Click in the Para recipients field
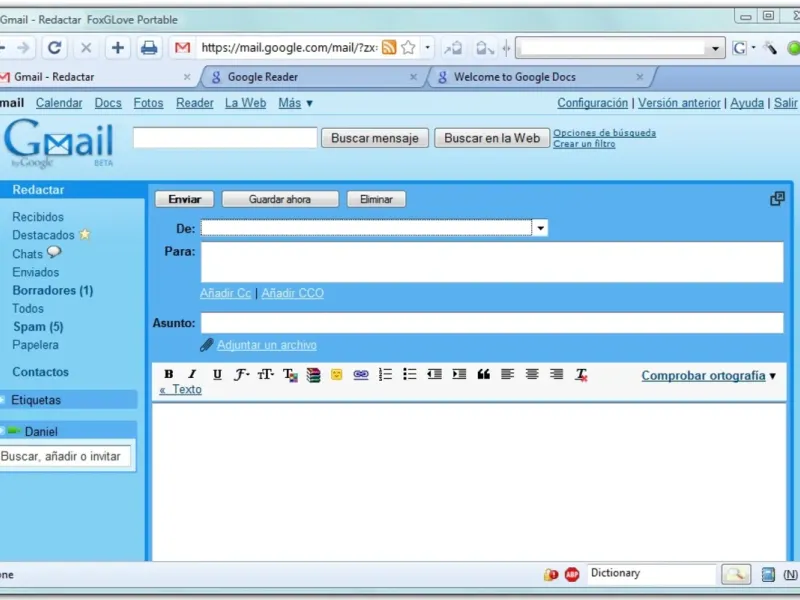Image resolution: width=800 pixels, height=600 pixels. pos(492,262)
